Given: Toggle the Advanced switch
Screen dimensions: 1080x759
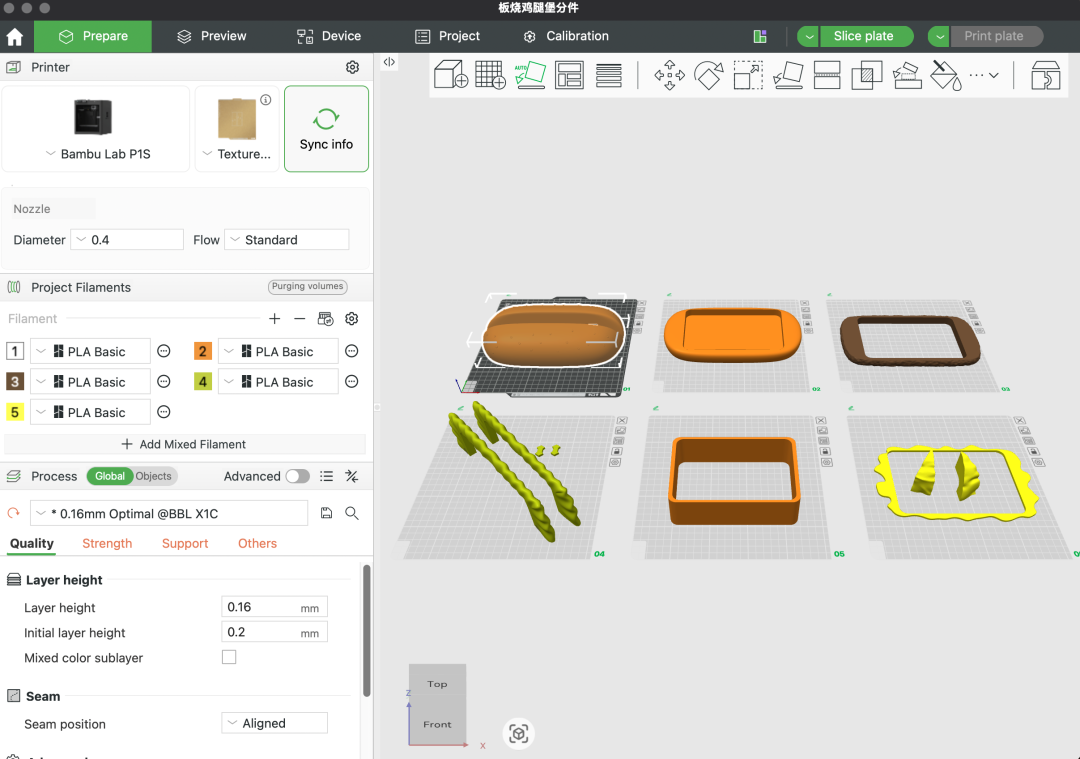Looking at the screenshot, I should (298, 476).
